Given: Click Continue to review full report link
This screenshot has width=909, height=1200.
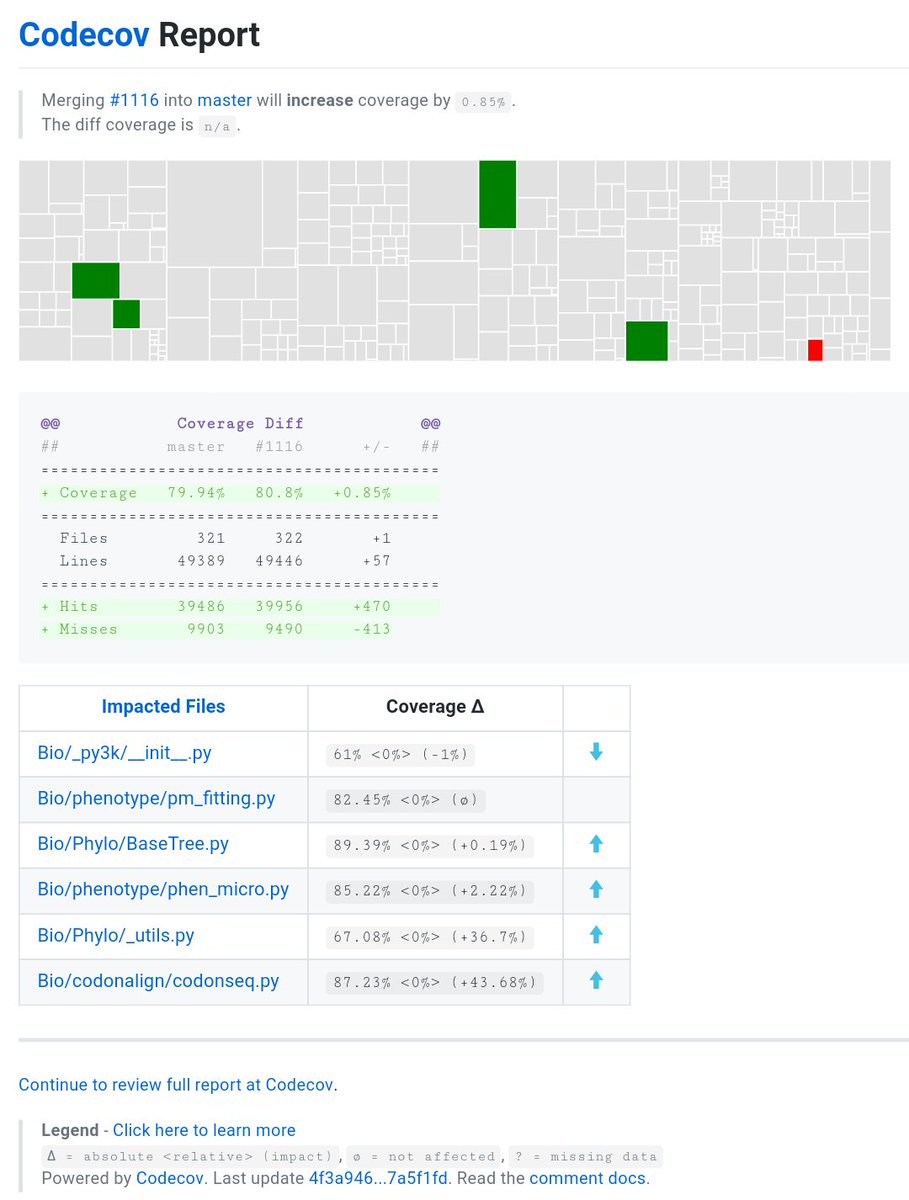Looking at the screenshot, I should [178, 1084].
